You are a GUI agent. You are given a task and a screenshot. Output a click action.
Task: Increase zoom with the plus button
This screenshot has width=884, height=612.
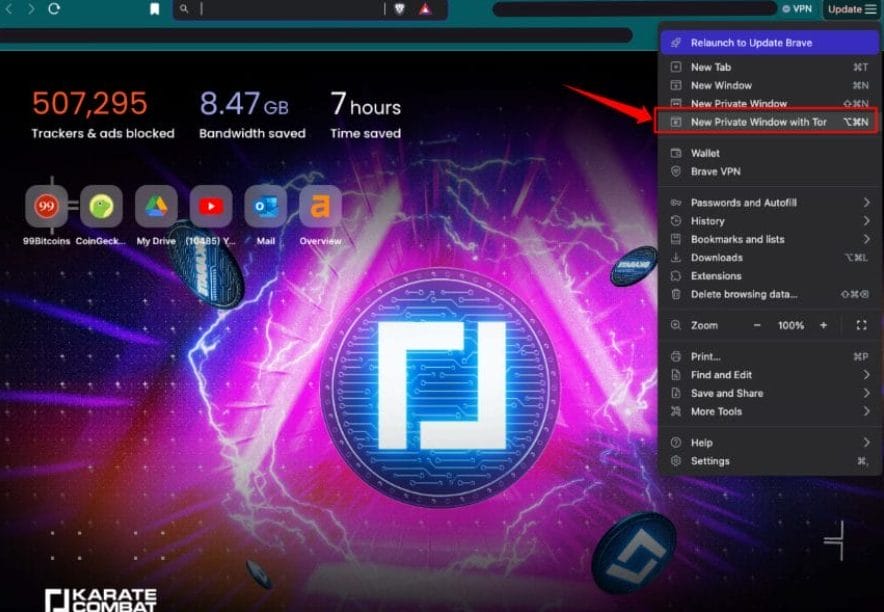pyautogui.click(x=824, y=325)
